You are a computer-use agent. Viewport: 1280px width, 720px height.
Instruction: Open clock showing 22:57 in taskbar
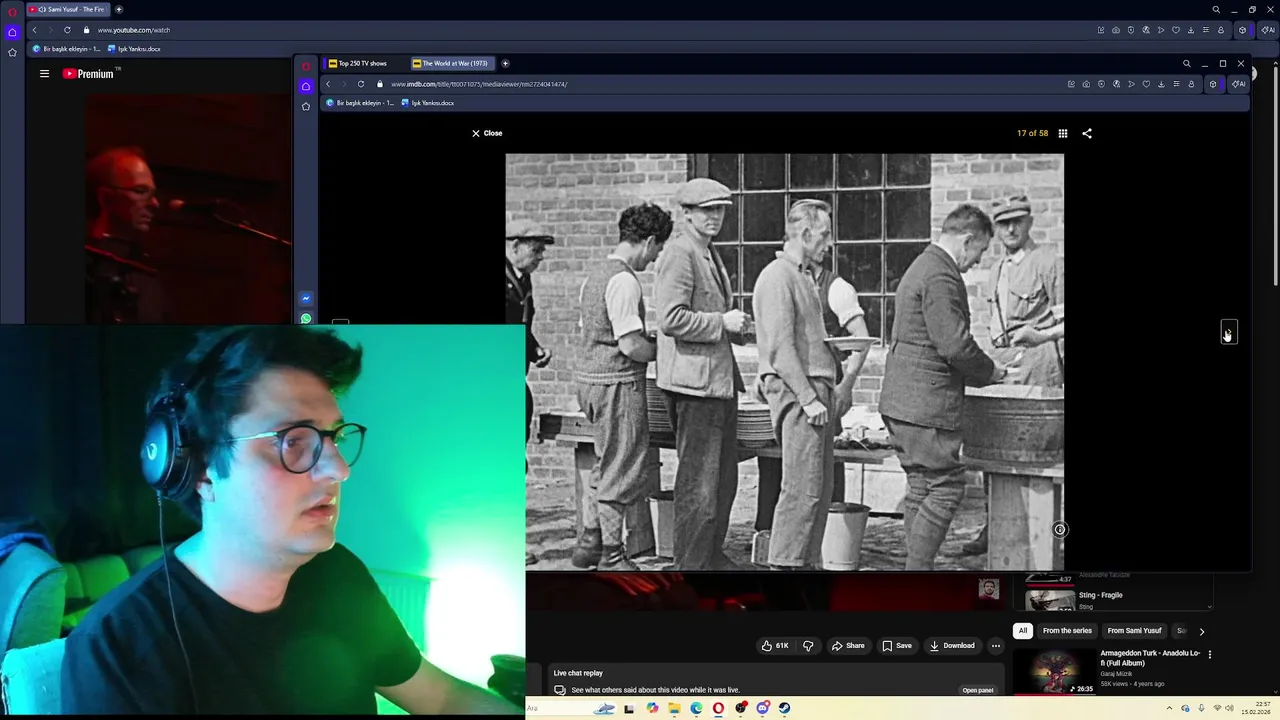(x=1256, y=708)
